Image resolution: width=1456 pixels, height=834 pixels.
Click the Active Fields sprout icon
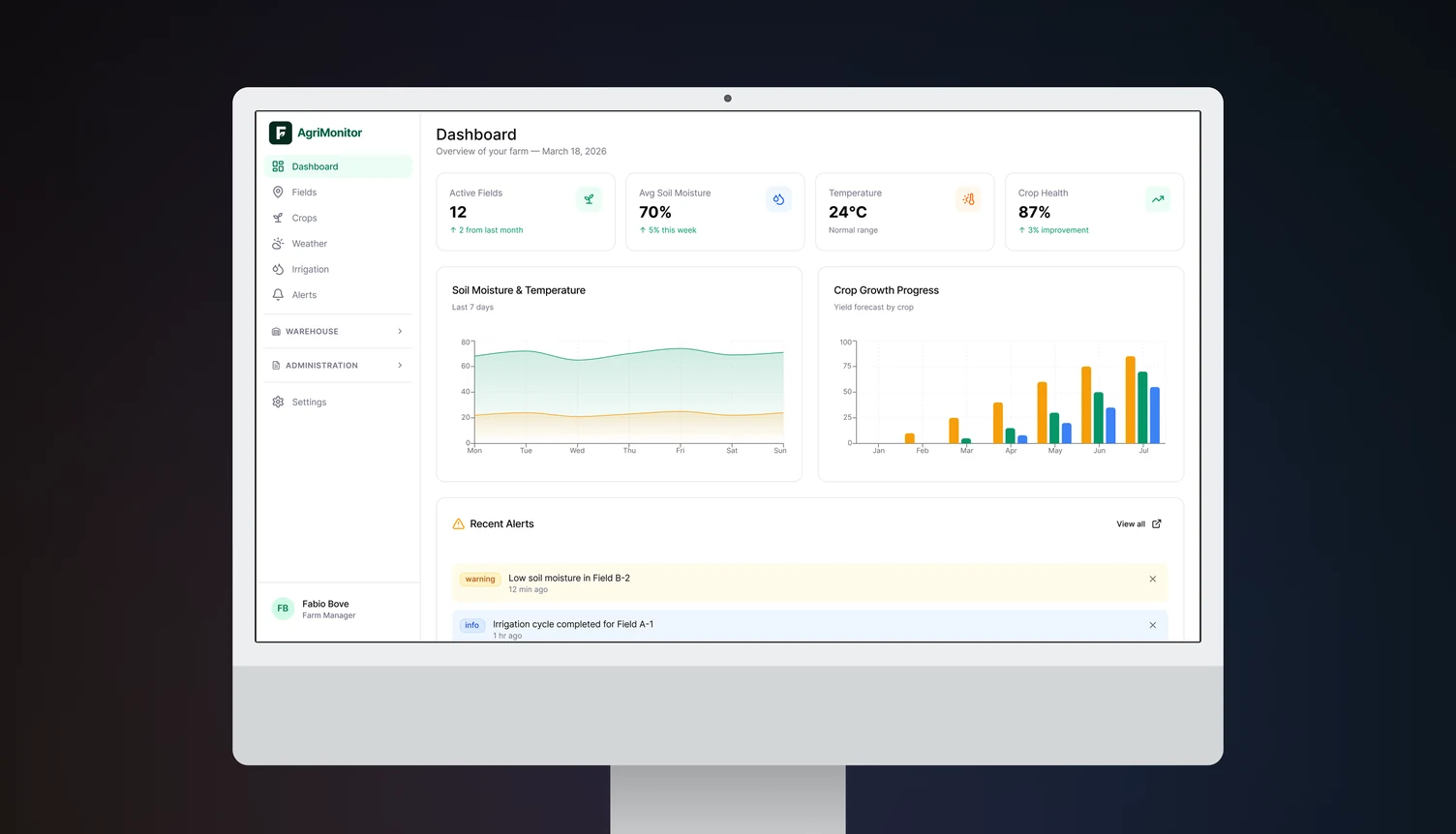point(589,199)
